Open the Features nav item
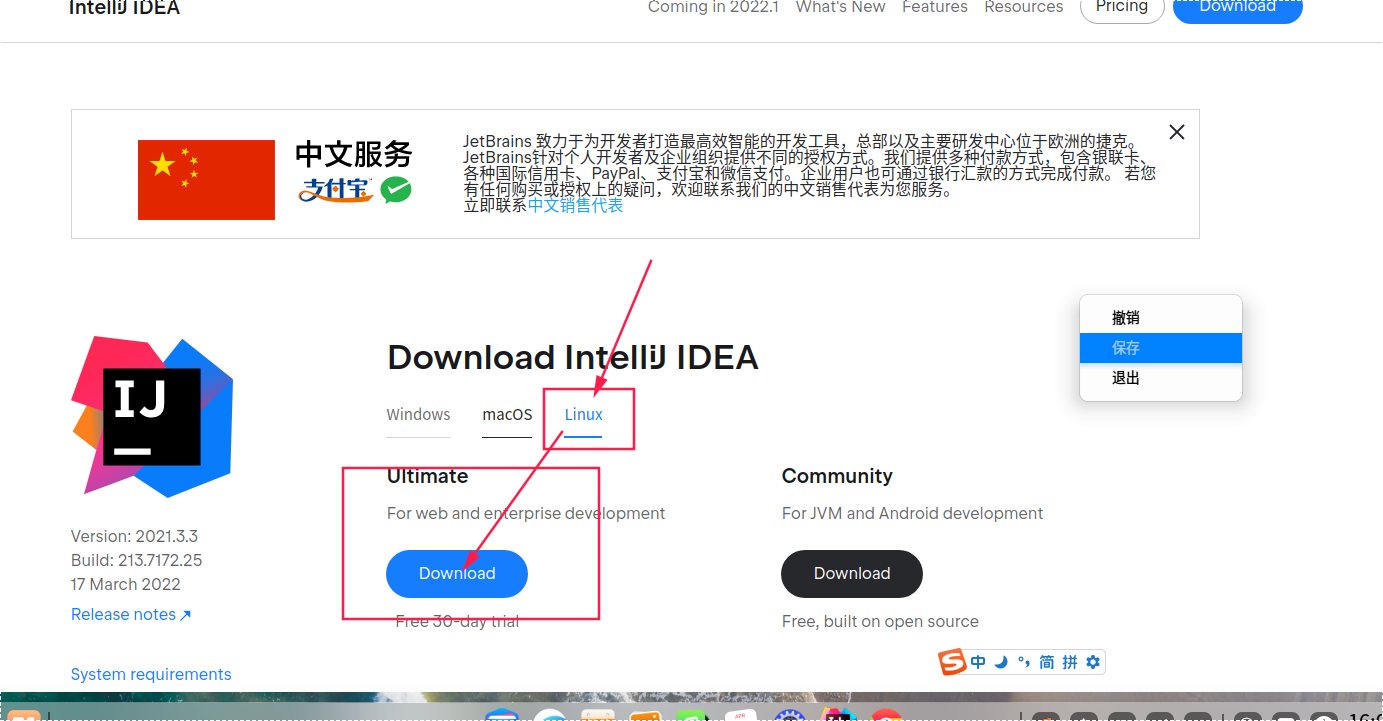 click(935, 7)
